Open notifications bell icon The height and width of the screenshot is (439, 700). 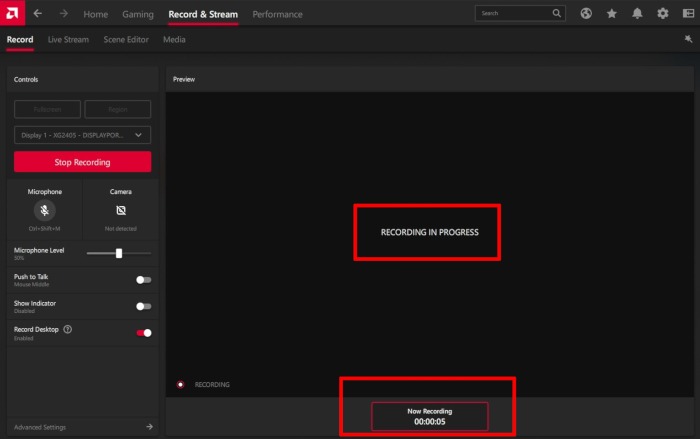tap(637, 13)
